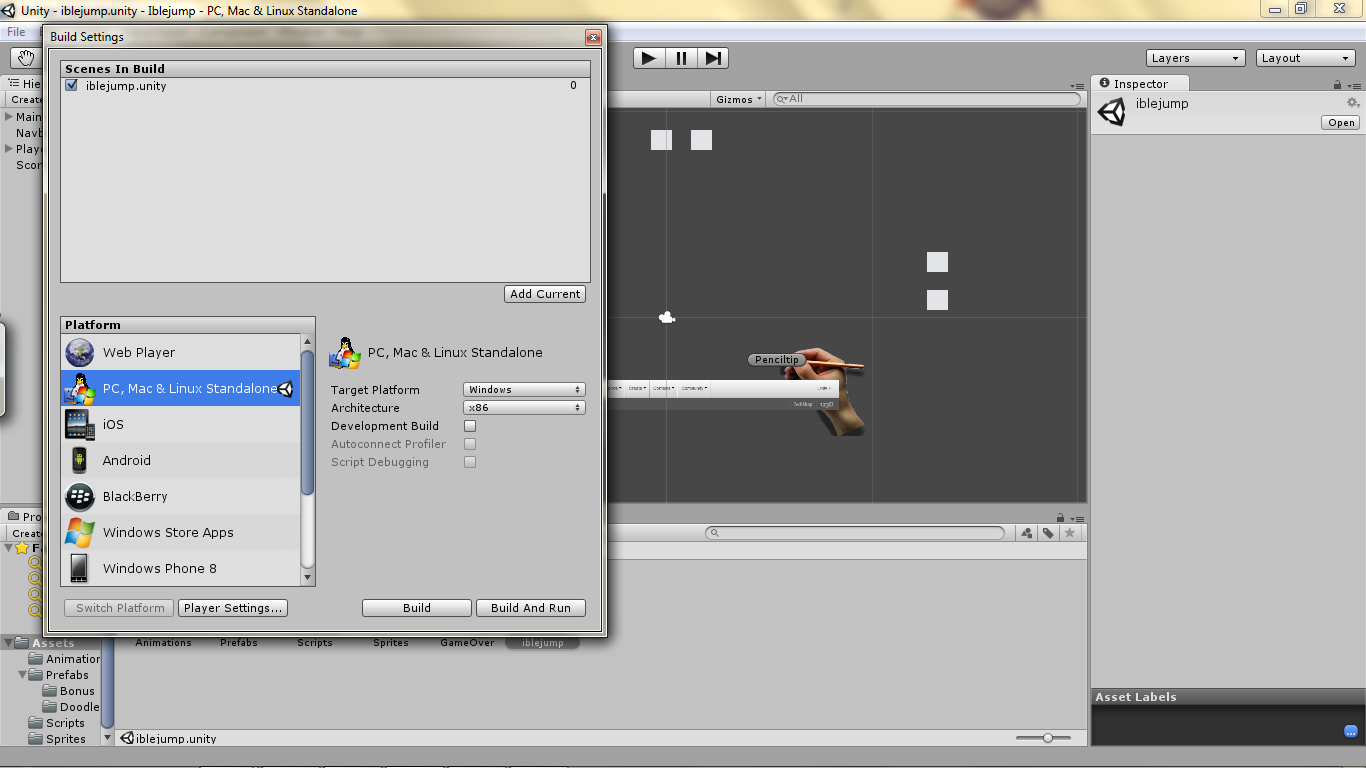Image resolution: width=1366 pixels, height=768 pixels.
Task: Select the iblejump asset in Project grid
Action: 543,643
